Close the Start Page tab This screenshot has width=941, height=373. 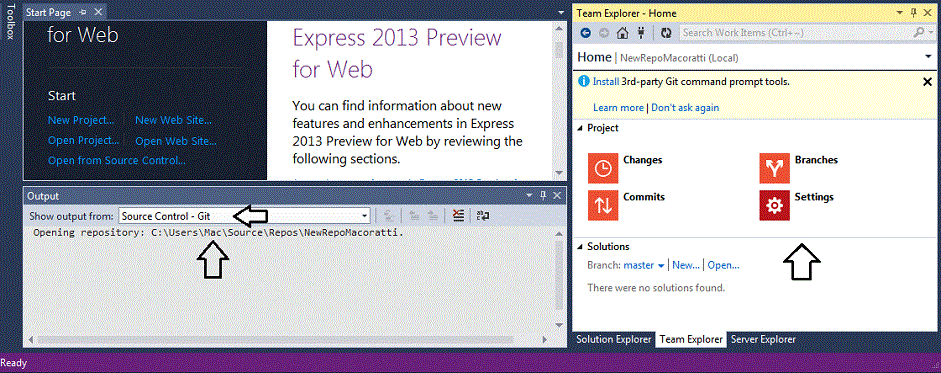pos(98,13)
